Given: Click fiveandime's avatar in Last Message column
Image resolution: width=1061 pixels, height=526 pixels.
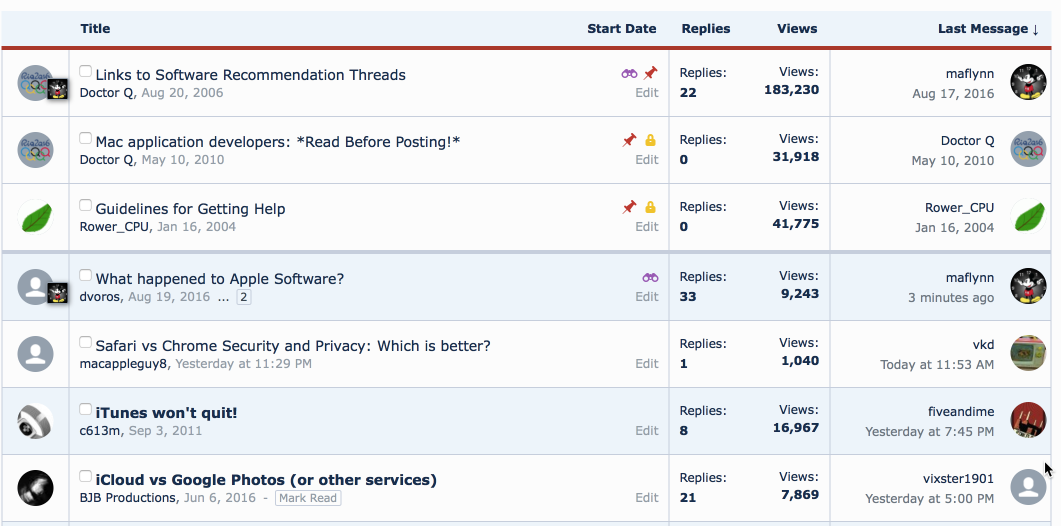Looking at the screenshot, I should [x=1028, y=420].
